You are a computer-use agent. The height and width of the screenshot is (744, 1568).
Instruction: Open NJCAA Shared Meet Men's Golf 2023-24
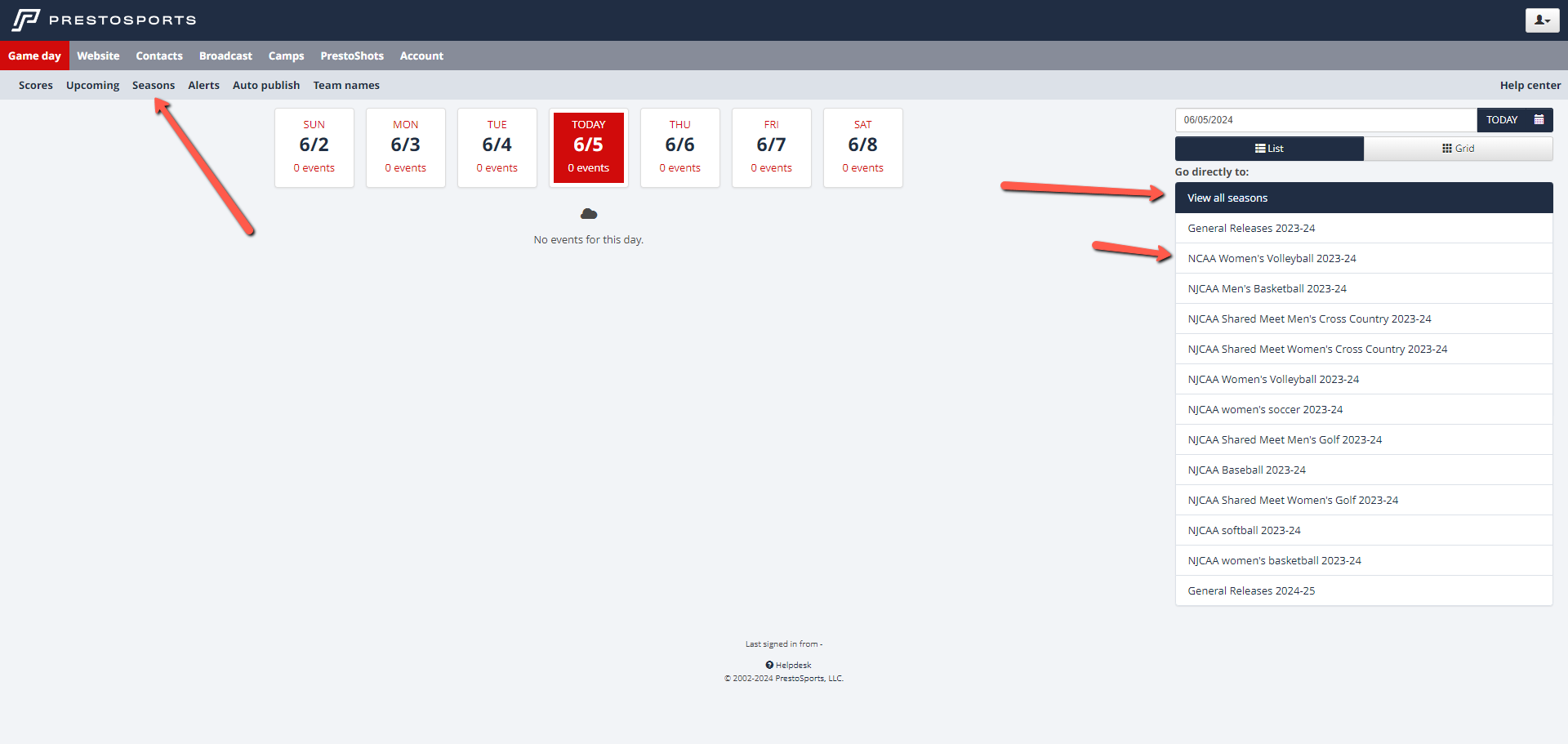click(x=1364, y=439)
